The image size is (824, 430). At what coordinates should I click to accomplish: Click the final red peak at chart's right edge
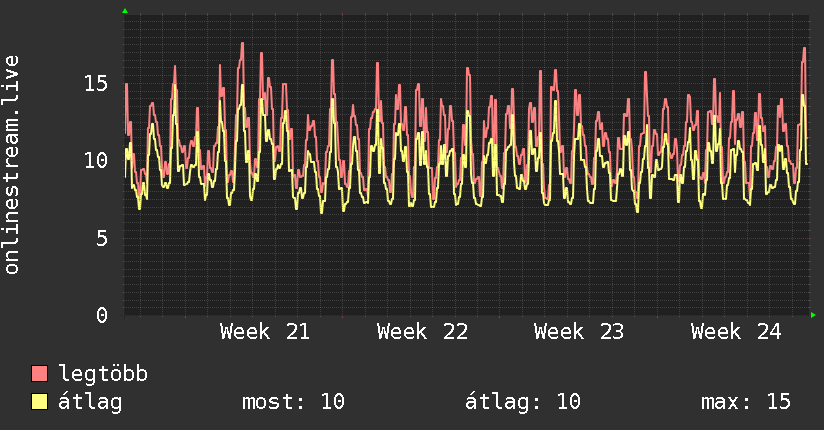[x=804, y=49]
